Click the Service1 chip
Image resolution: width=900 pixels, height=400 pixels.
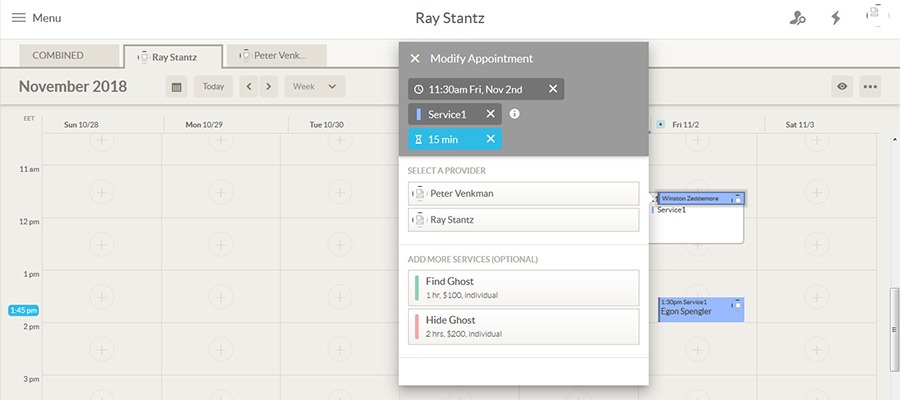click(455, 114)
